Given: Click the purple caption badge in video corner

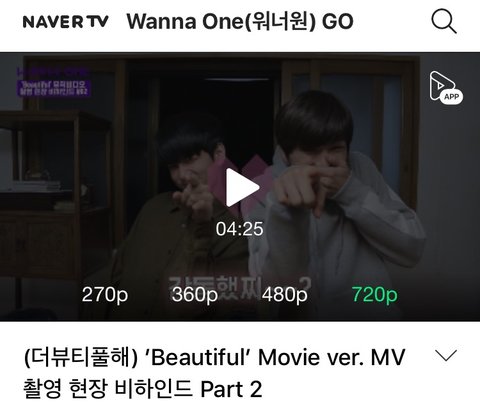Looking at the screenshot, I should [53, 82].
